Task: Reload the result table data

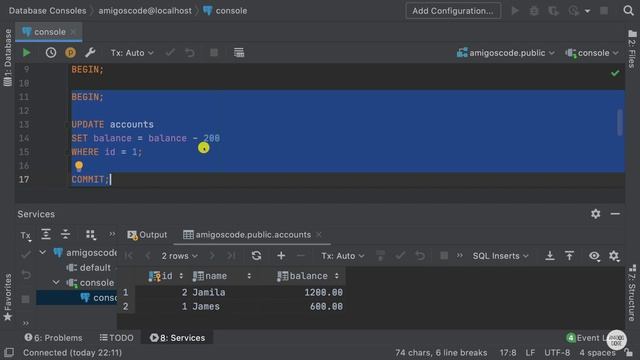Action: (x=256, y=256)
